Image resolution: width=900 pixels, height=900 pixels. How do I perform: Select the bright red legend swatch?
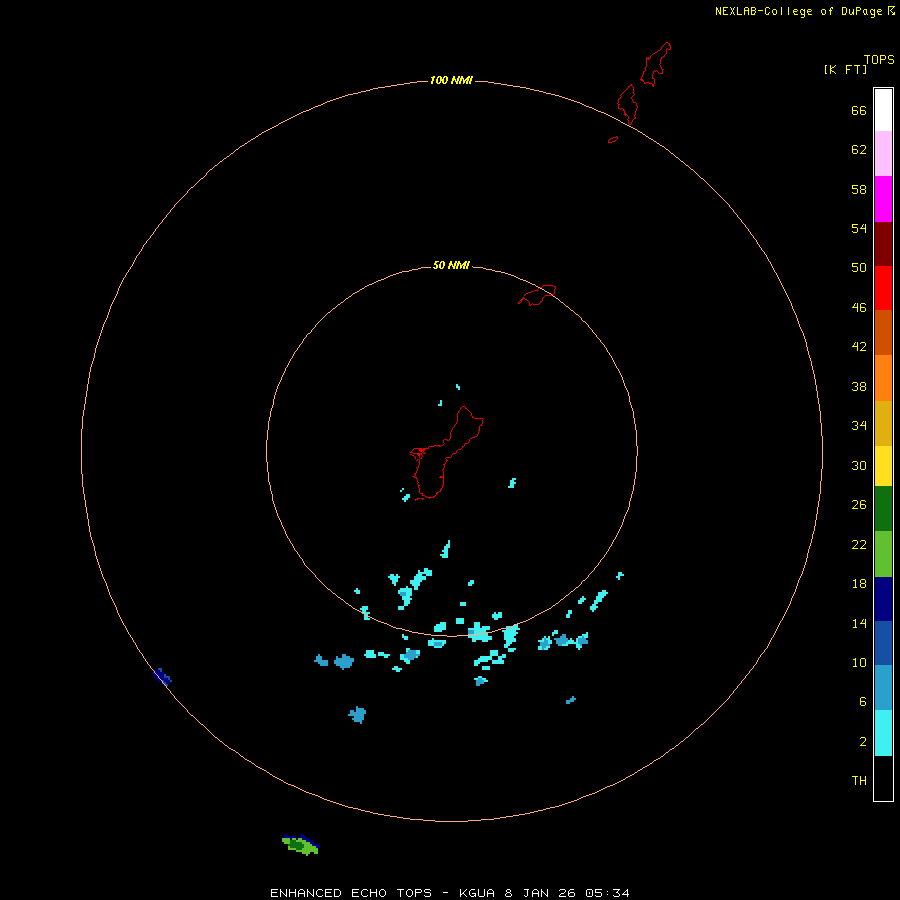point(883,288)
